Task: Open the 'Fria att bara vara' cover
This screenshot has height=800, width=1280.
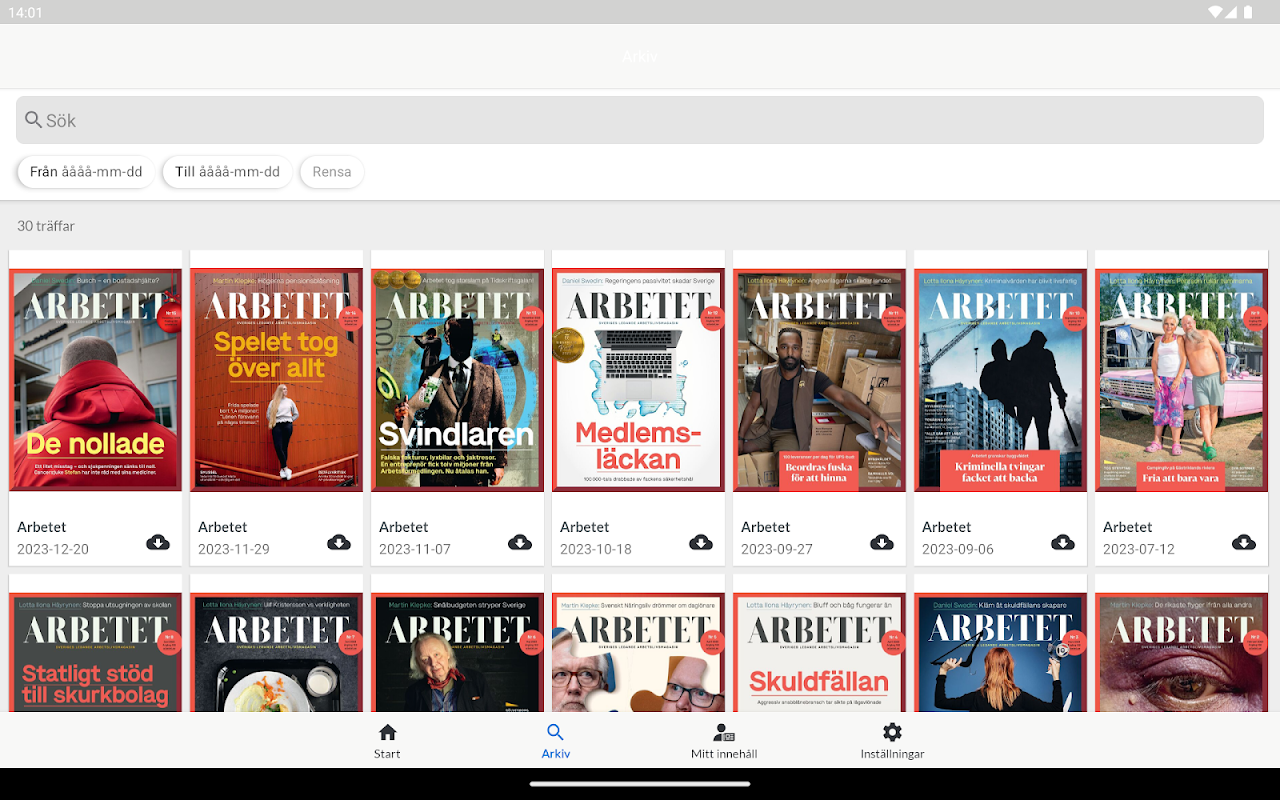Action: (1182, 380)
